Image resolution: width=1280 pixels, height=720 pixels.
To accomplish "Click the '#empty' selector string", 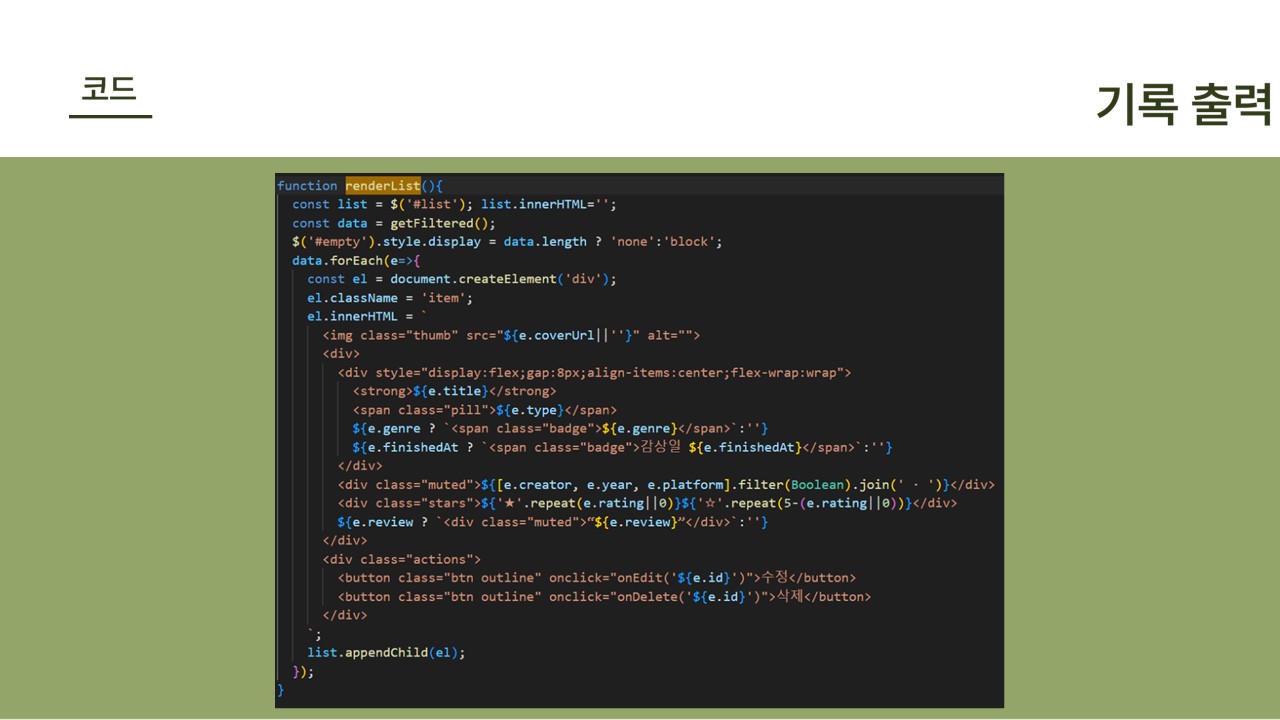I will [338, 242].
